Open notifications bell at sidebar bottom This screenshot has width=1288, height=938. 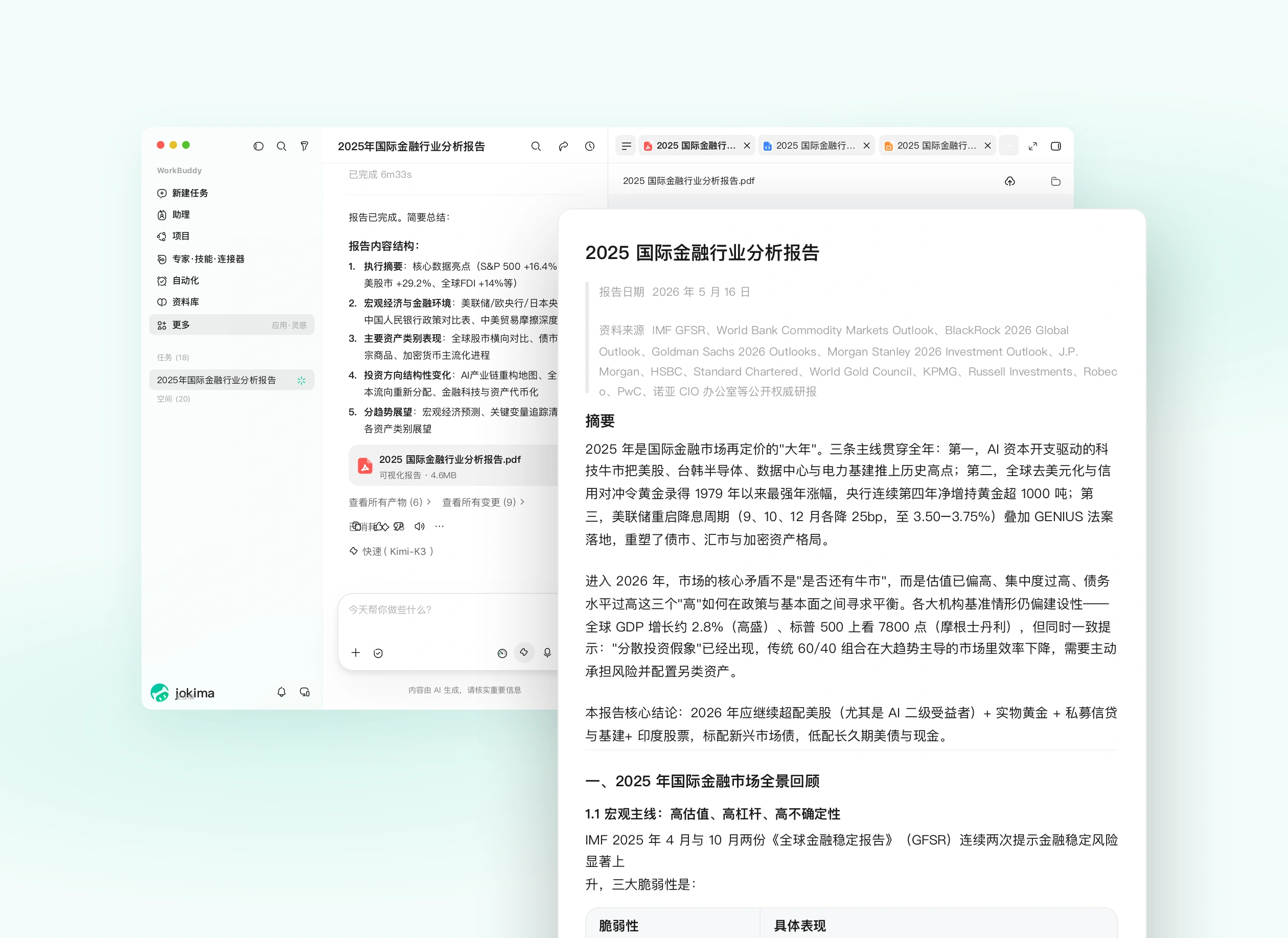(x=281, y=692)
